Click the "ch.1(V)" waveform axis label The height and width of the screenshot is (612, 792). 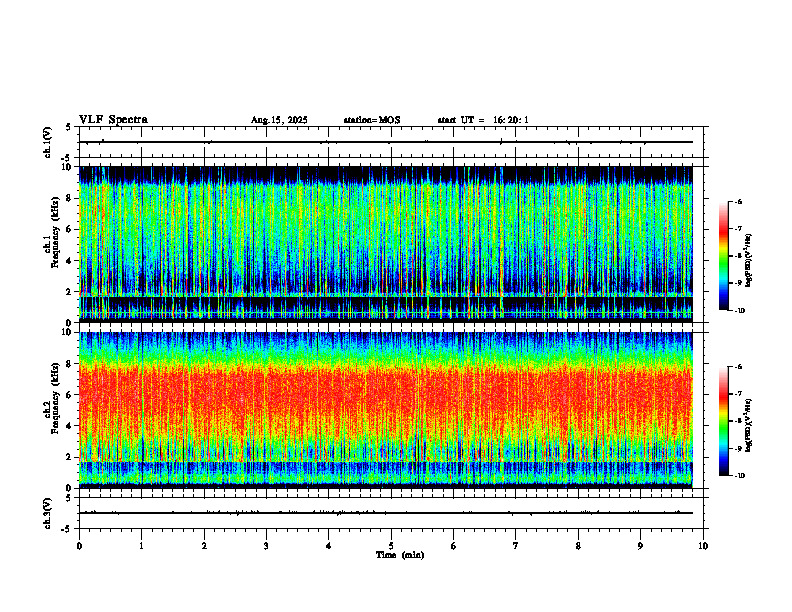click(47, 142)
